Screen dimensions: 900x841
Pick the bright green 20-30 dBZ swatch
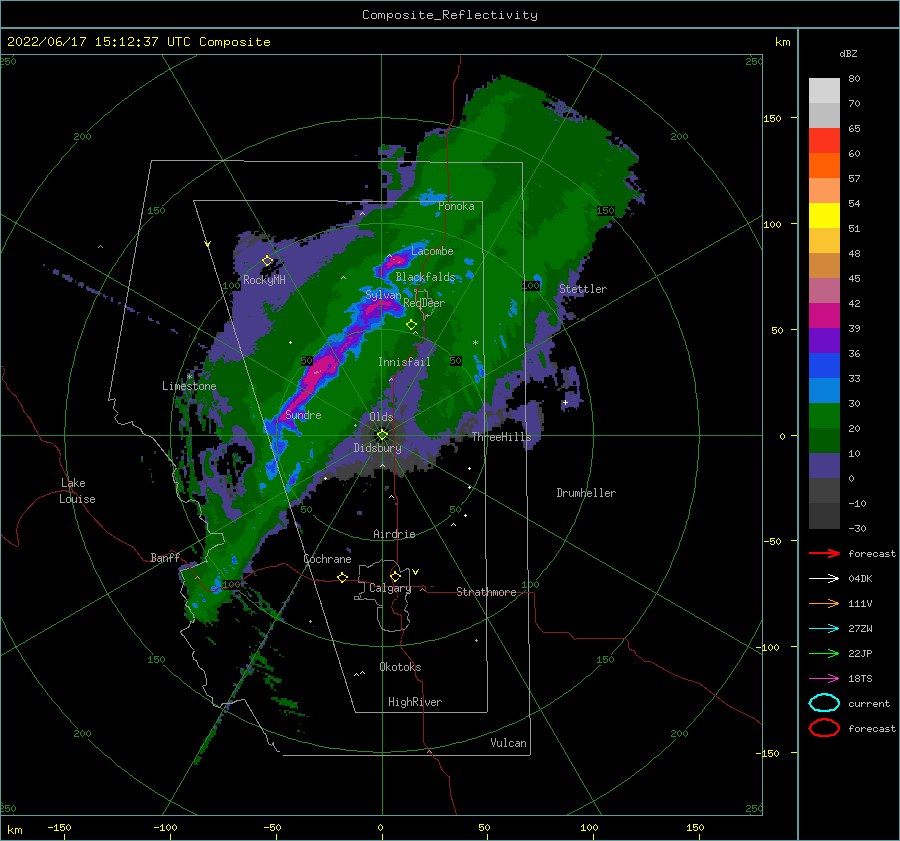824,416
